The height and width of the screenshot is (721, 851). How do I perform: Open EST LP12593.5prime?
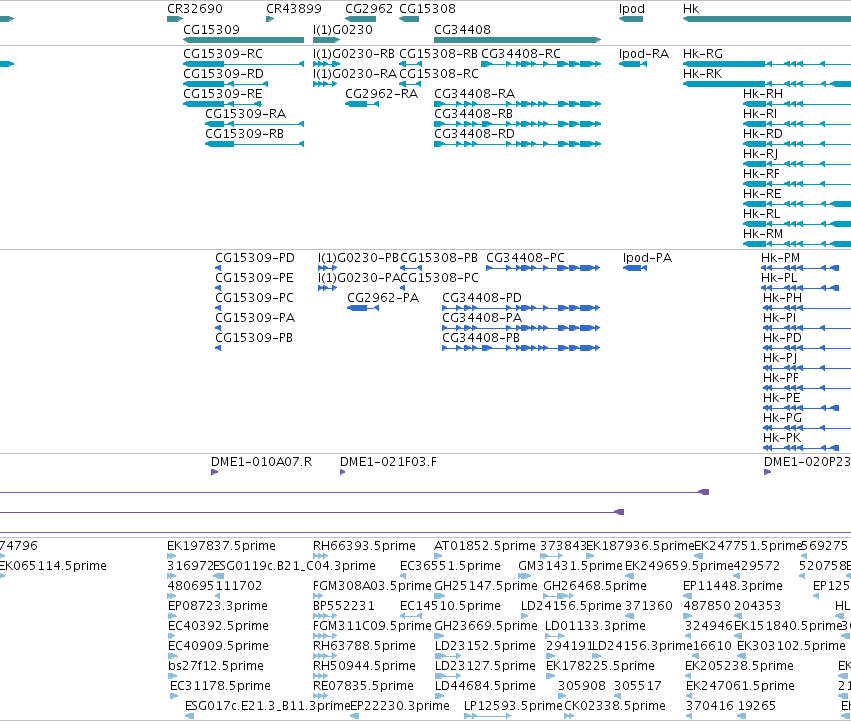coord(487,716)
